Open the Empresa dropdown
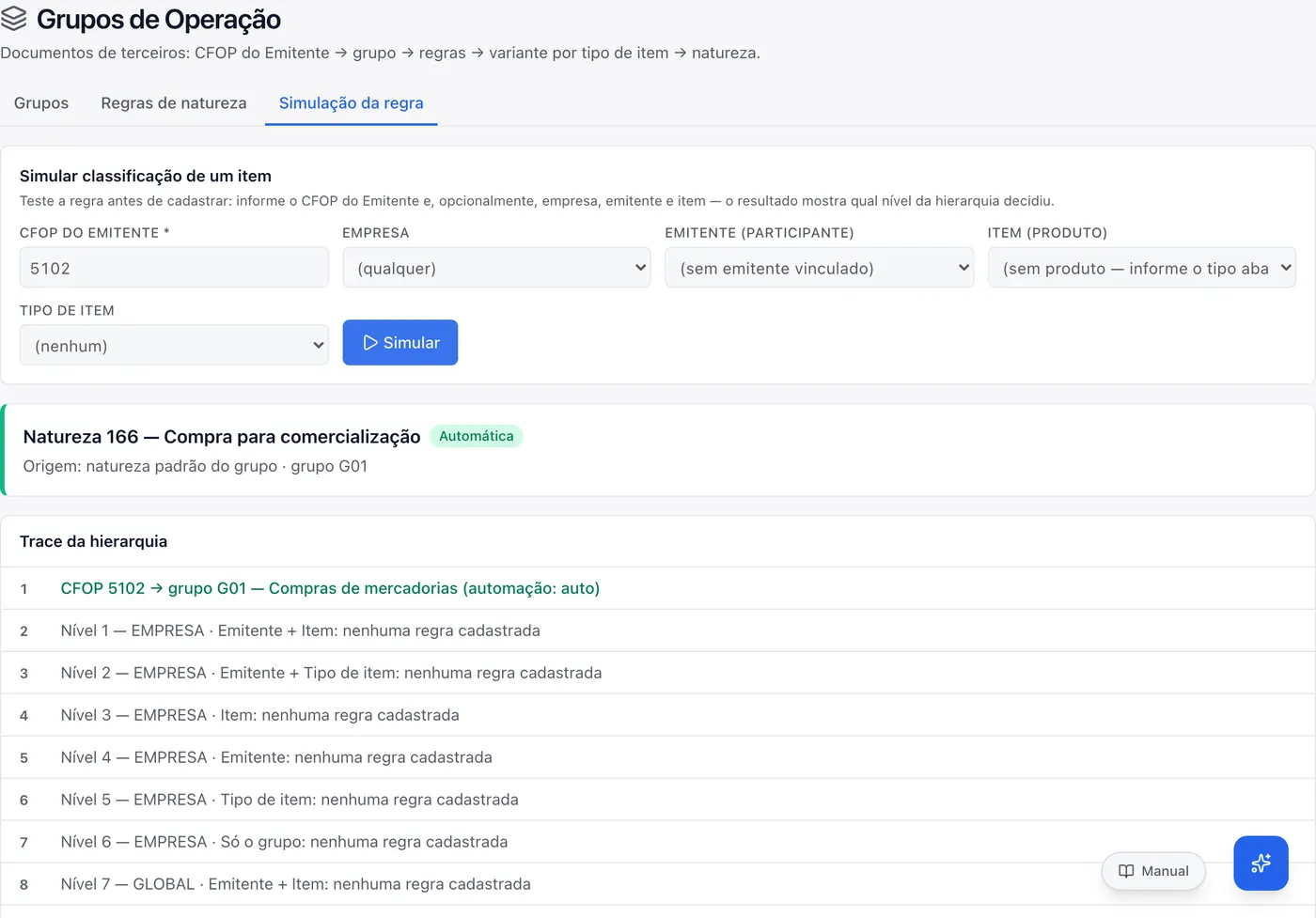Screen dimensions: 1316x918 [x=496, y=268]
